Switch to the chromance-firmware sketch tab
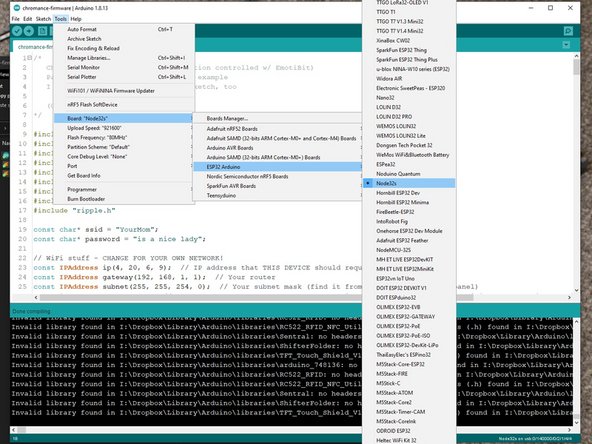592x444 pixels. pyautogui.click(x=34, y=47)
